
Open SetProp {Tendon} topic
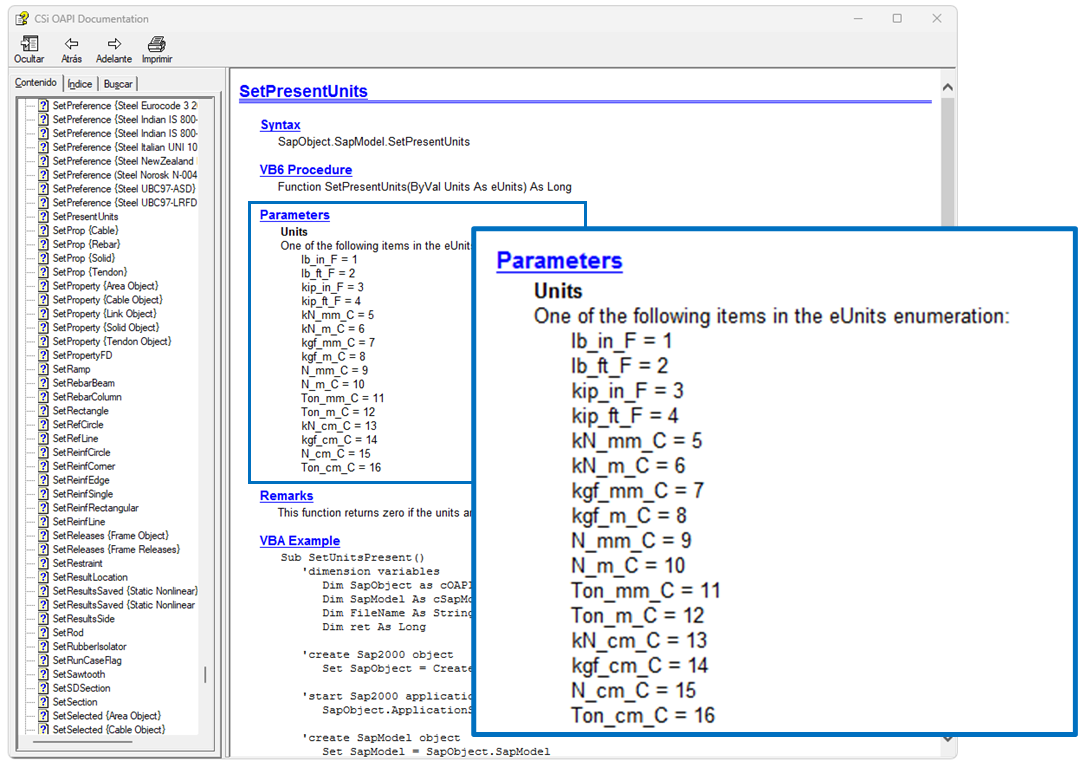click(x=89, y=272)
